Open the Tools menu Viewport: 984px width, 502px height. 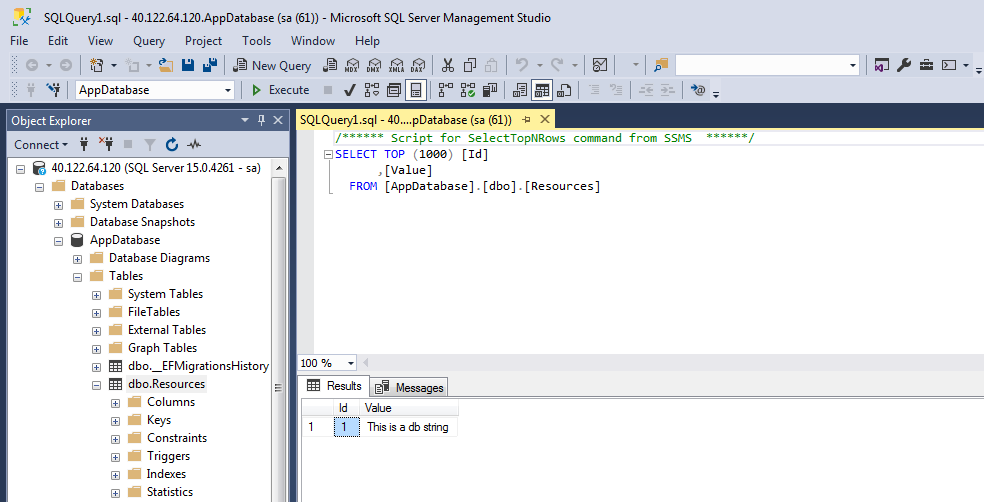point(257,41)
